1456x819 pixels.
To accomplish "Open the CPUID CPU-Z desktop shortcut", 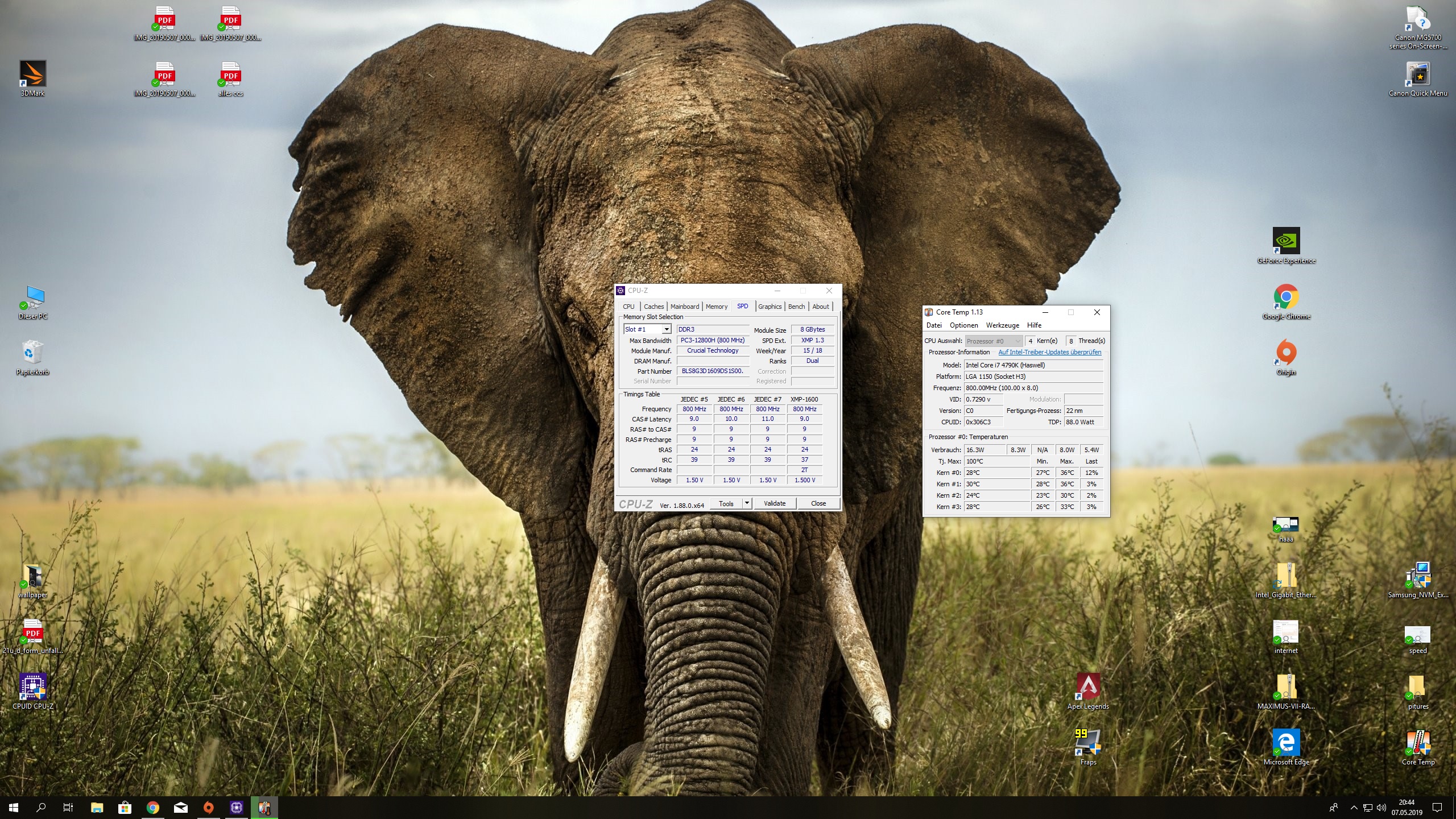I will (32, 687).
